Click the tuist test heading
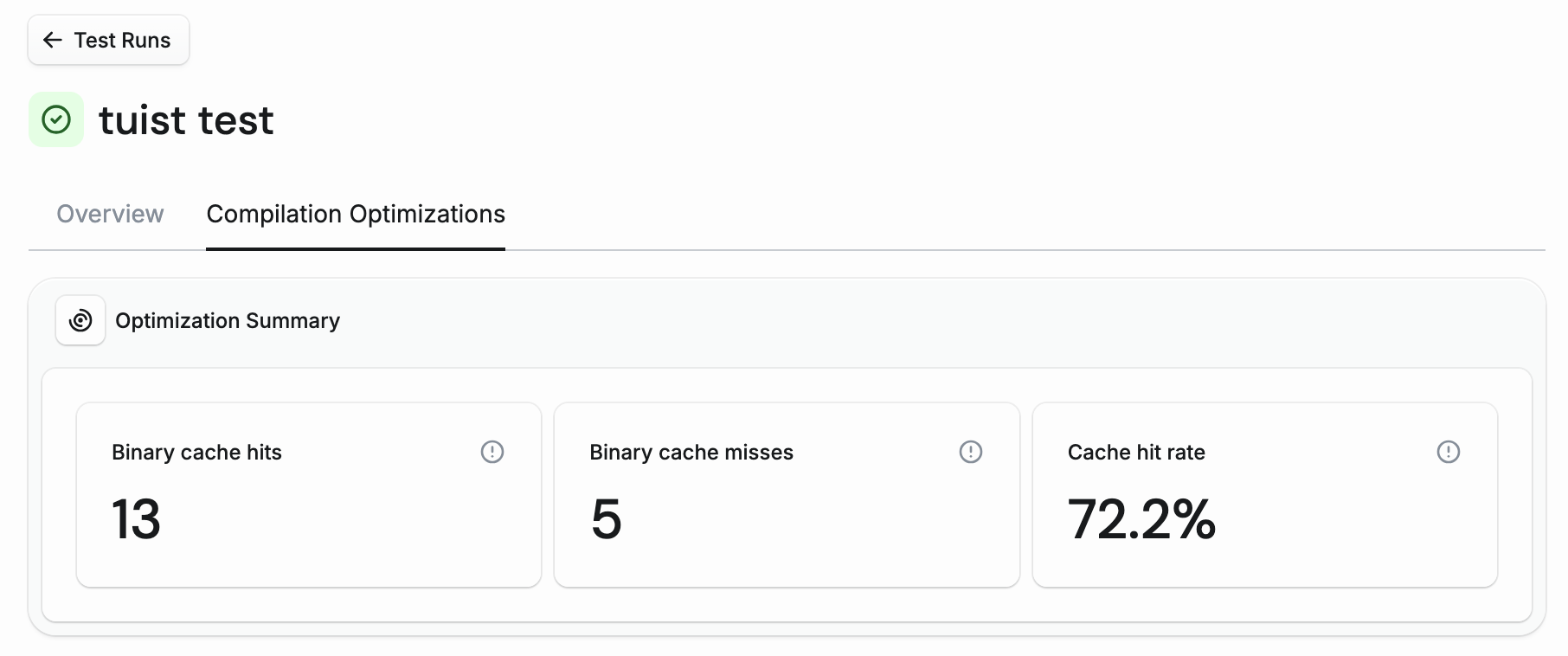Viewport: 1568px width, 656px height. pos(186,119)
